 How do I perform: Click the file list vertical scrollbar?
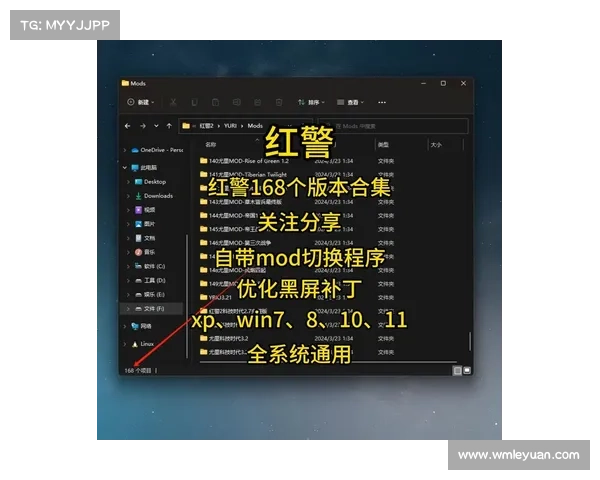point(470,340)
